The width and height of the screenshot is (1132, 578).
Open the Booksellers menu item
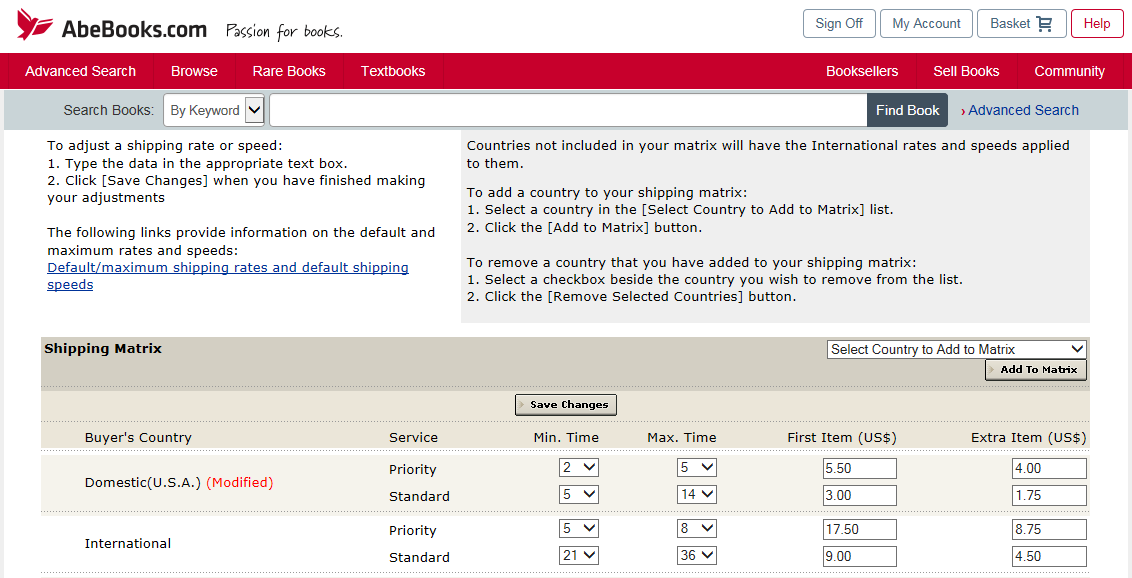[x=861, y=71]
